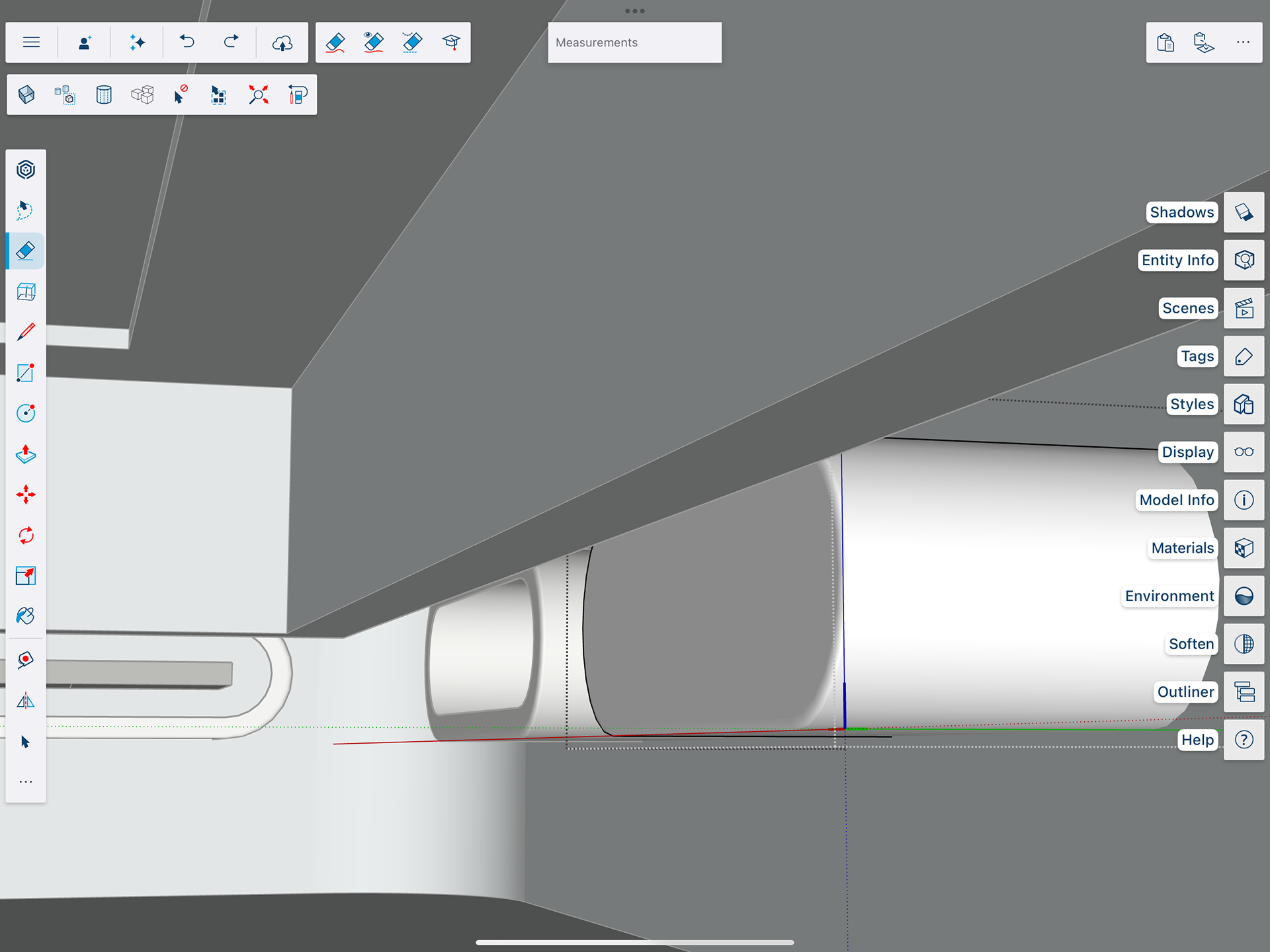Open the Shadows panel

click(1244, 212)
